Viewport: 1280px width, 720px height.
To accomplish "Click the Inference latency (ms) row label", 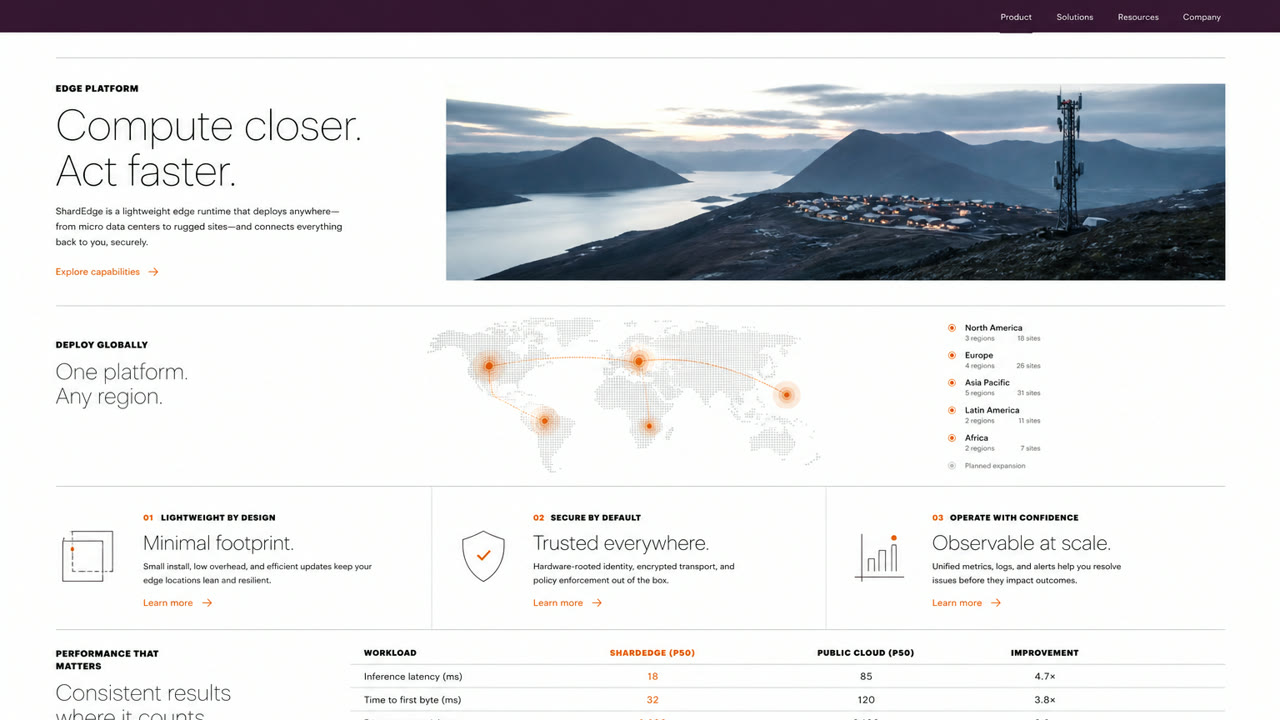I will click(x=412, y=677).
